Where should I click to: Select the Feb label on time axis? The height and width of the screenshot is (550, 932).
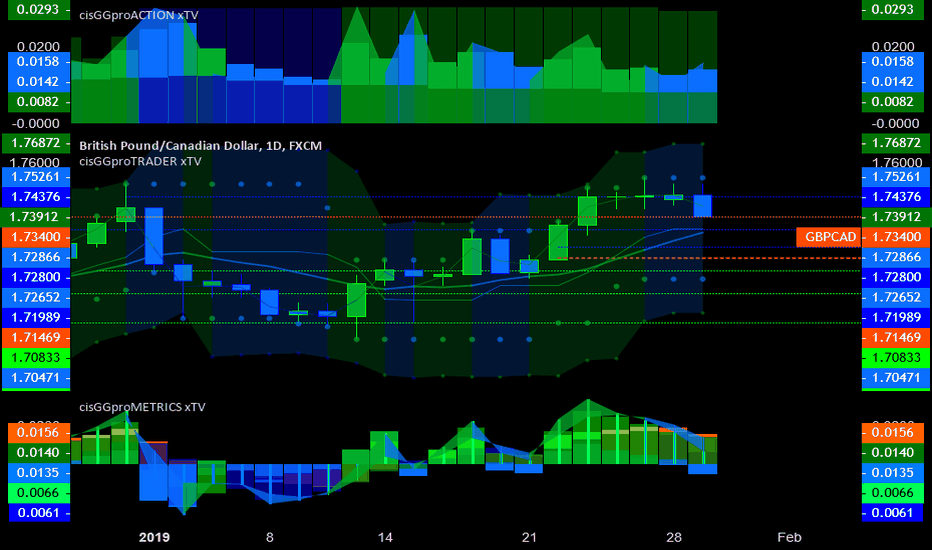pos(789,538)
